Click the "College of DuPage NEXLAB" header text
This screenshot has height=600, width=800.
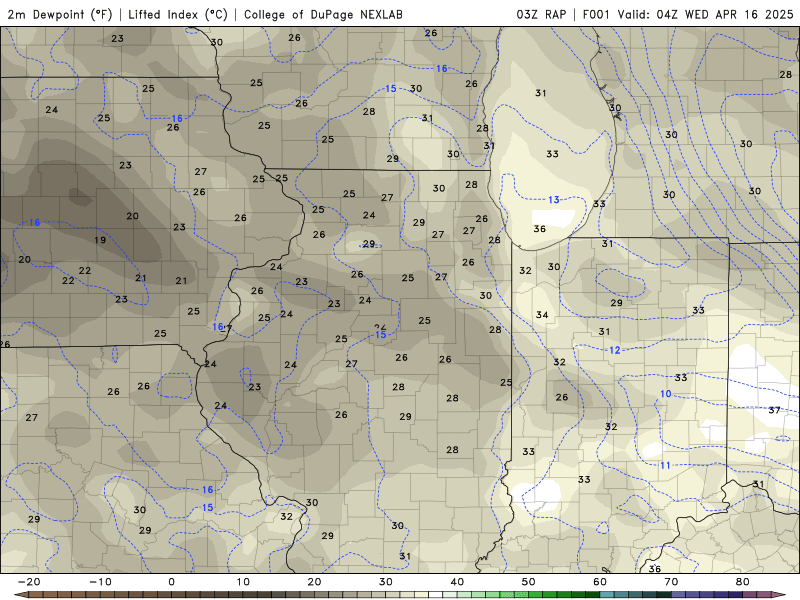tap(323, 14)
